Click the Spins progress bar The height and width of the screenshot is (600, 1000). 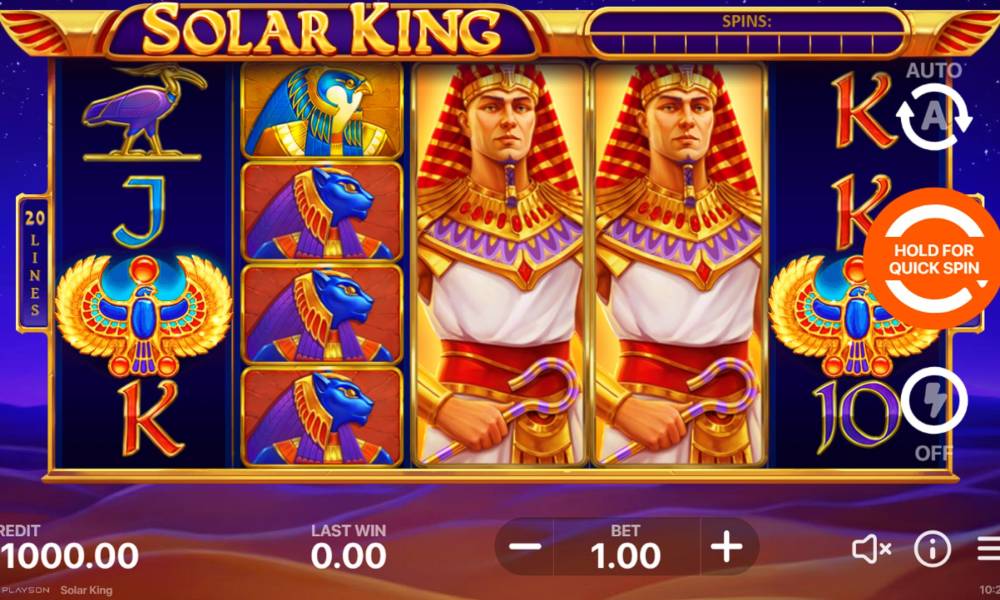[x=747, y=33]
